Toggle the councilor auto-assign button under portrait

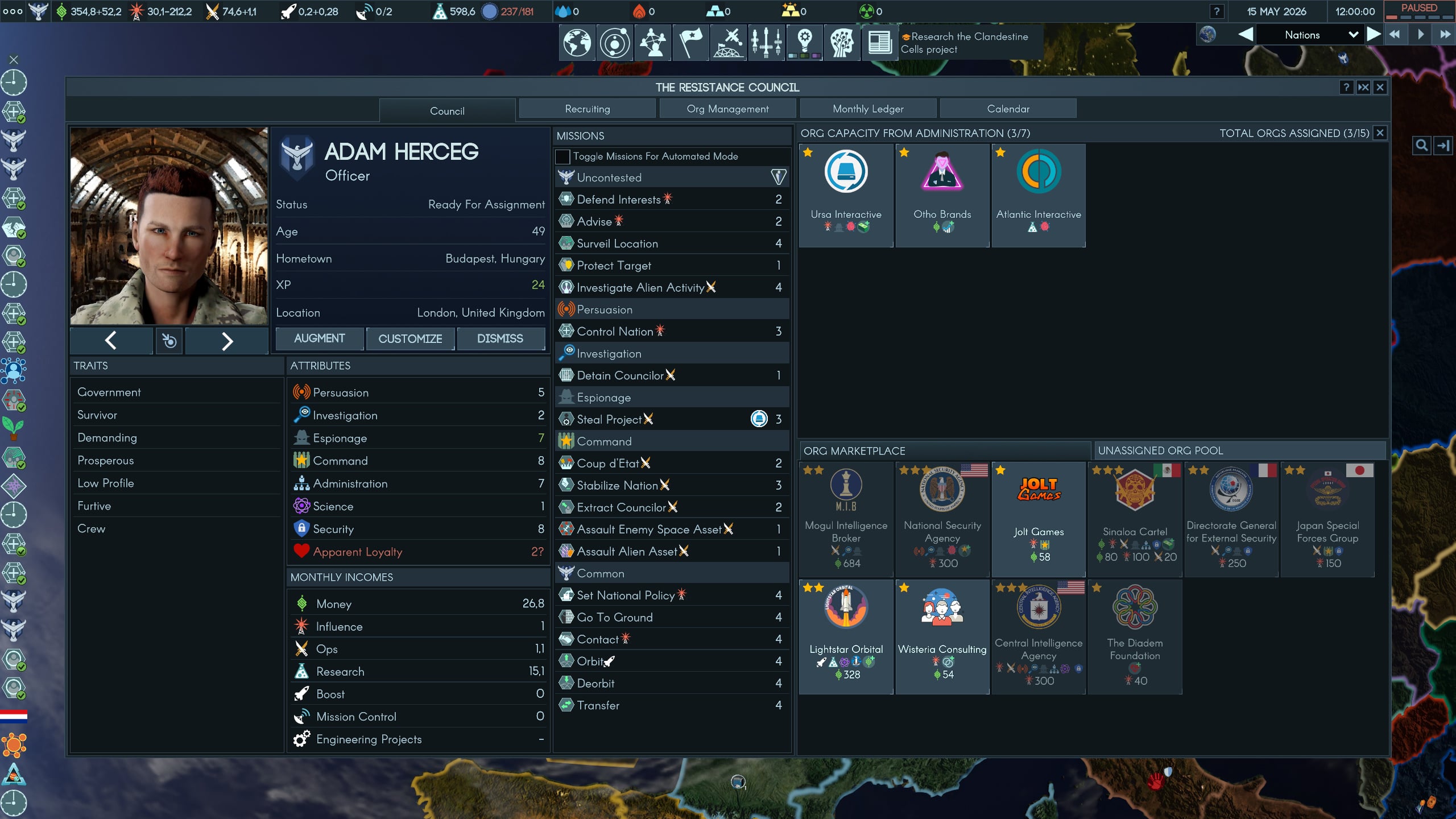tap(169, 341)
